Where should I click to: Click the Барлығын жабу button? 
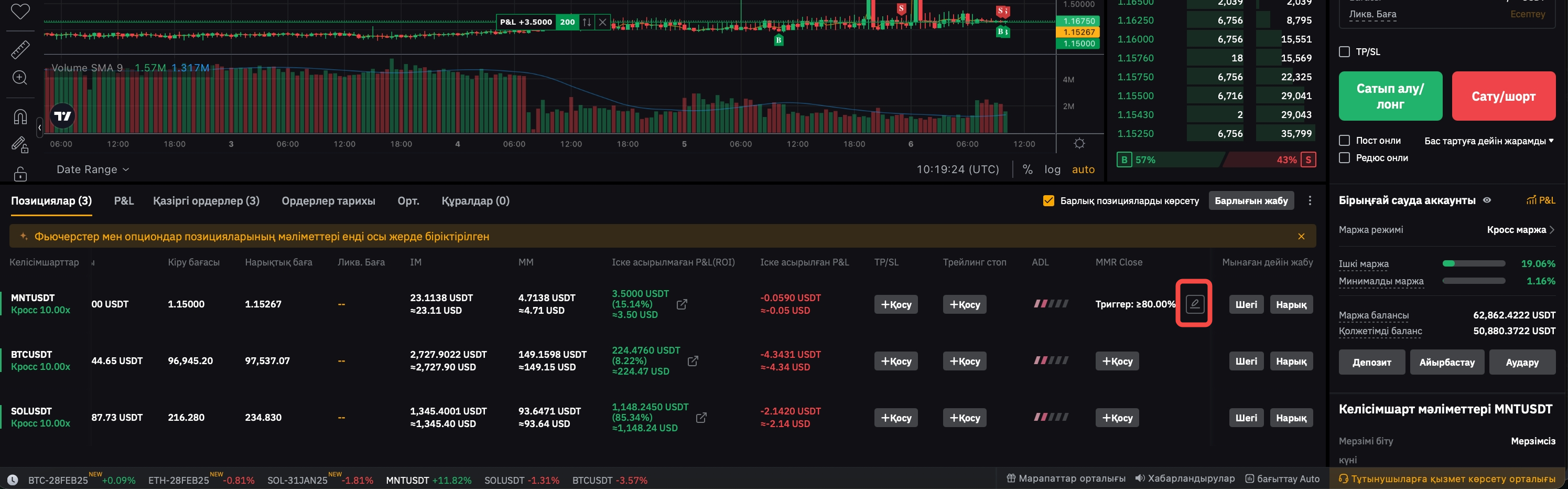[x=1251, y=201]
